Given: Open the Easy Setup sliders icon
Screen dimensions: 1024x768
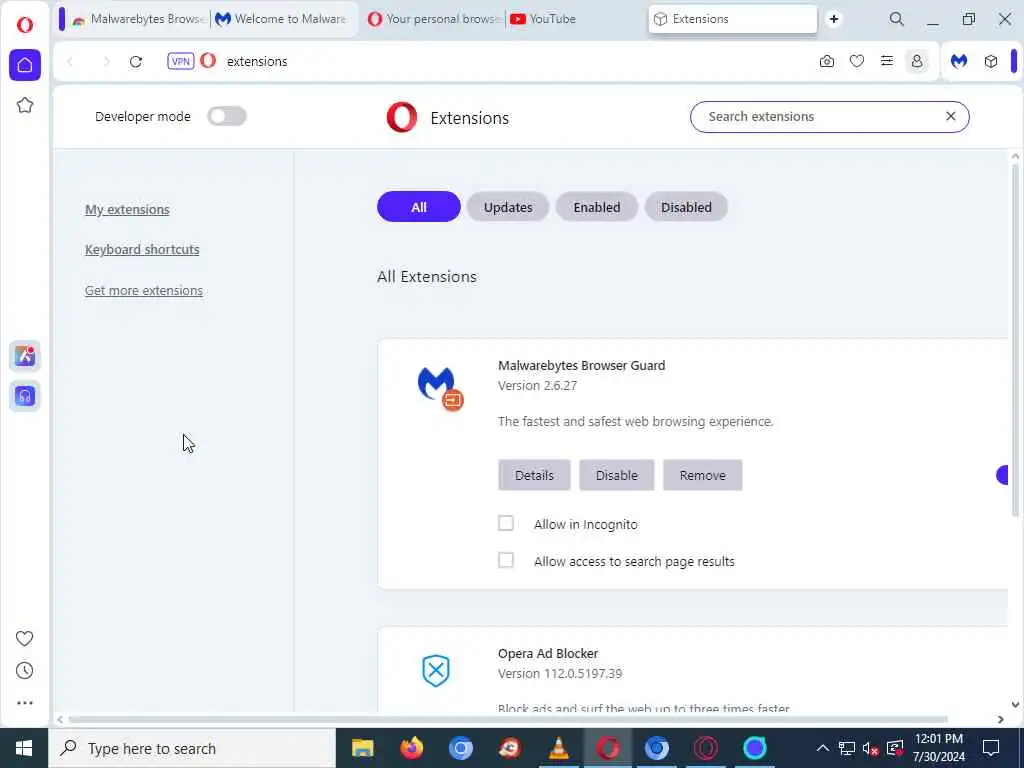Looking at the screenshot, I should [887, 61].
